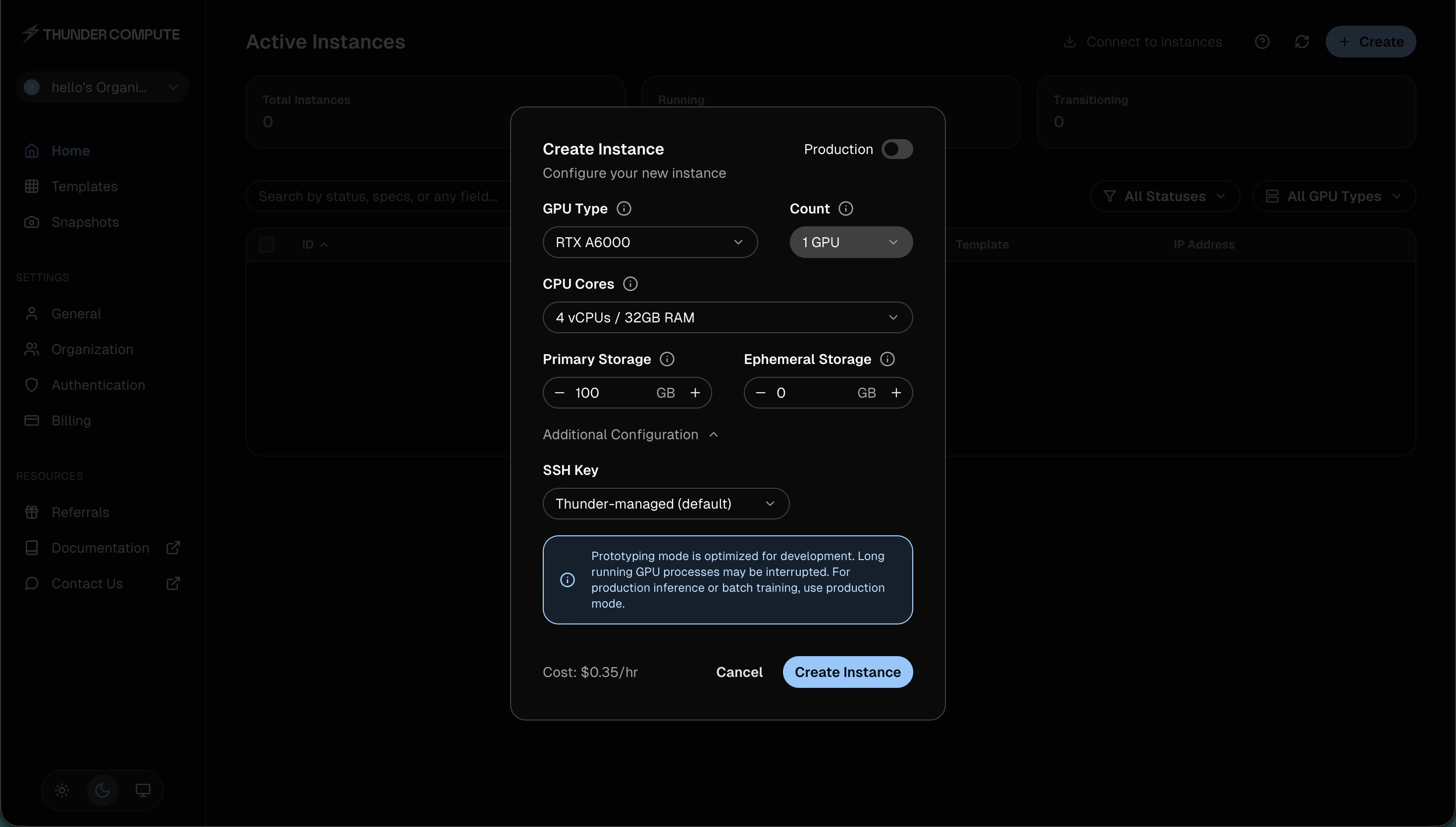1456x827 pixels.
Task: Toggle the Production mode switch
Action: (897, 150)
